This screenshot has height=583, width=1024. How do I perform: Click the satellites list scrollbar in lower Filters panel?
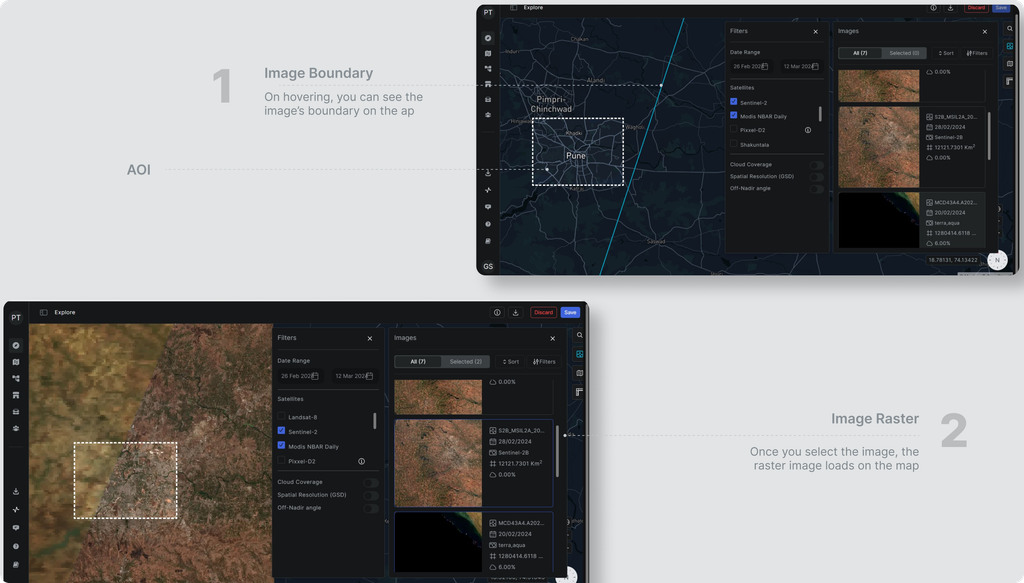point(375,421)
